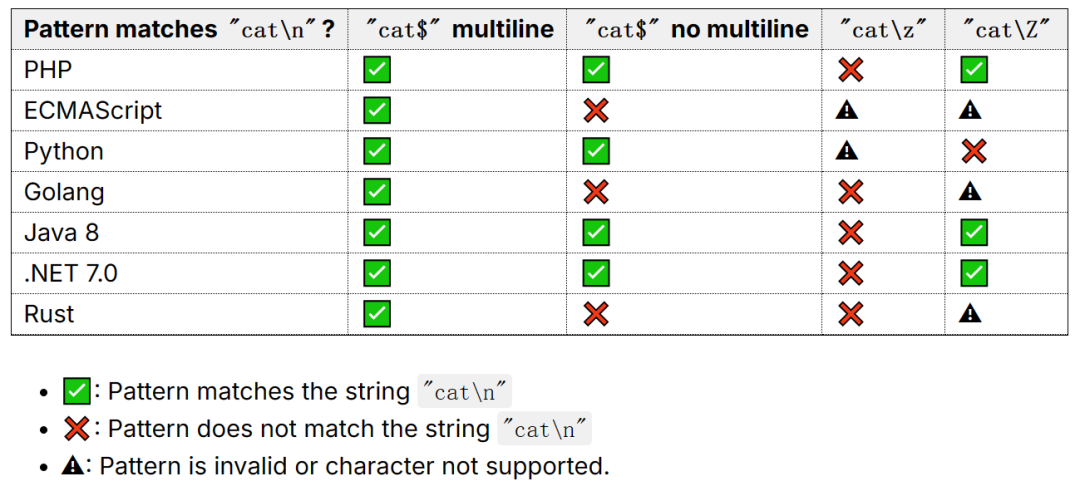Click the warning triangle for ECMAScript cat\z
This screenshot has height=491, width=1080.
(x=847, y=110)
